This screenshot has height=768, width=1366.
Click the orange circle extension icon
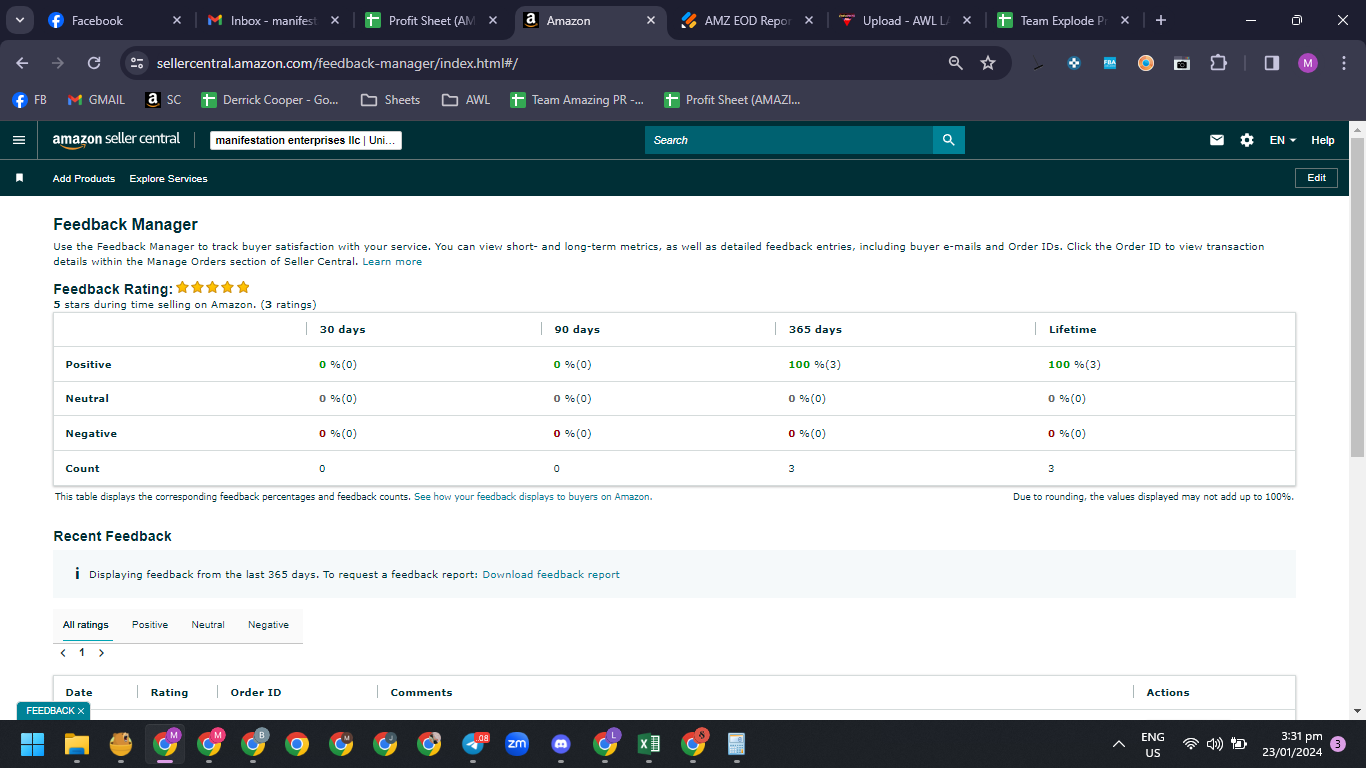1146,63
